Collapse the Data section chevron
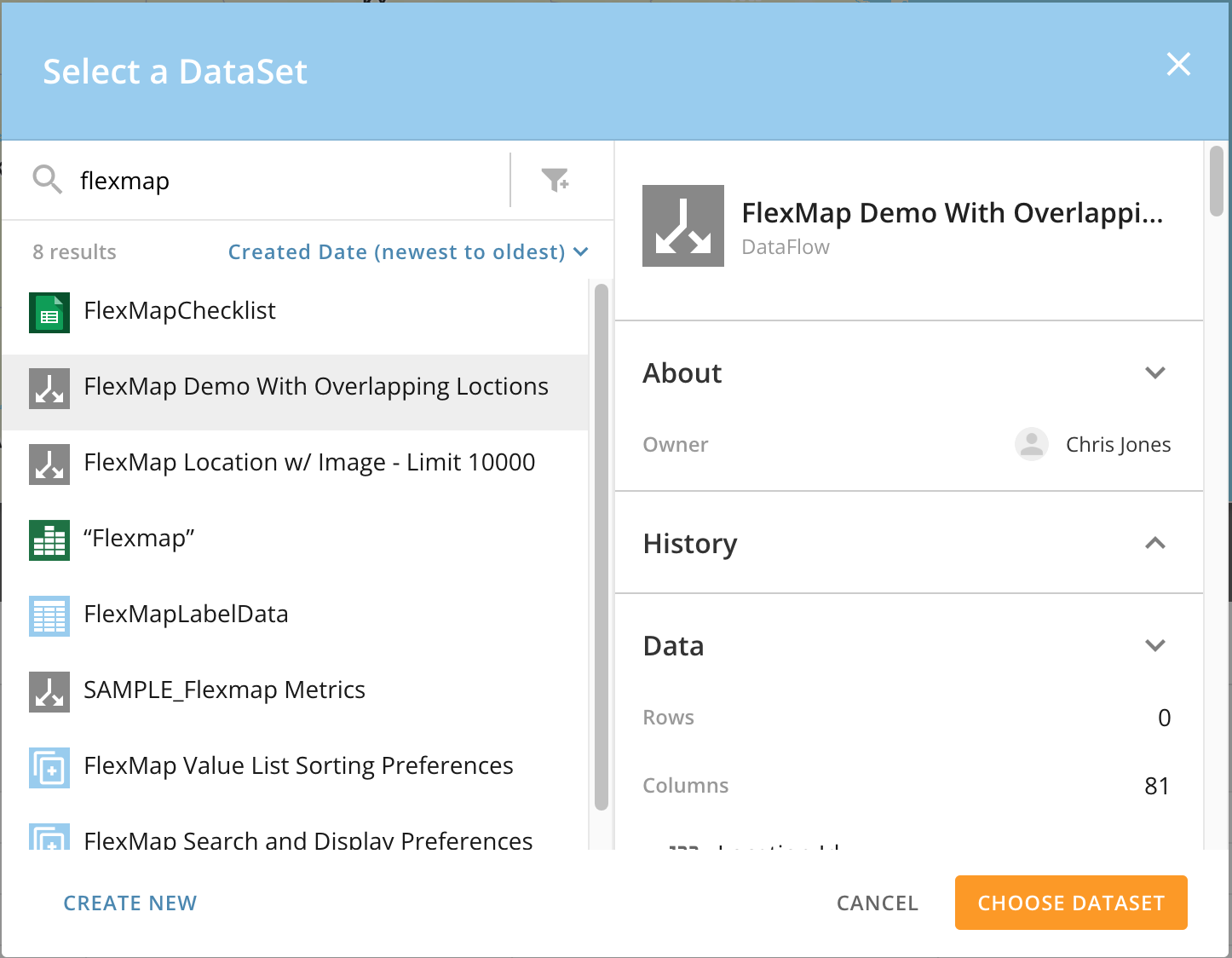The height and width of the screenshot is (958, 1232). [x=1154, y=646]
